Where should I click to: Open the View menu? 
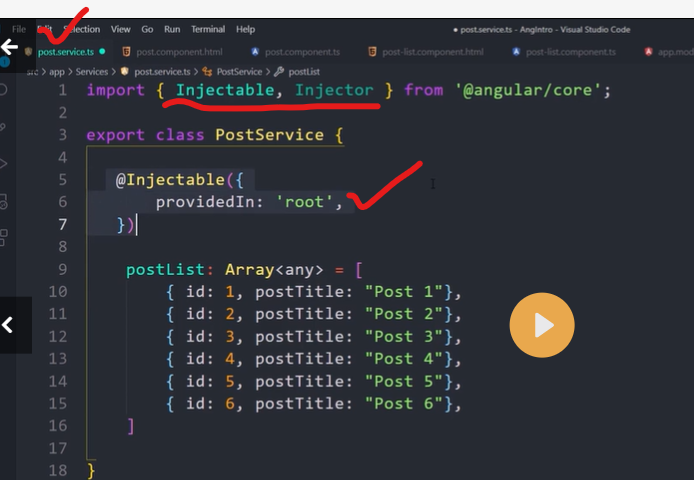coord(121,30)
